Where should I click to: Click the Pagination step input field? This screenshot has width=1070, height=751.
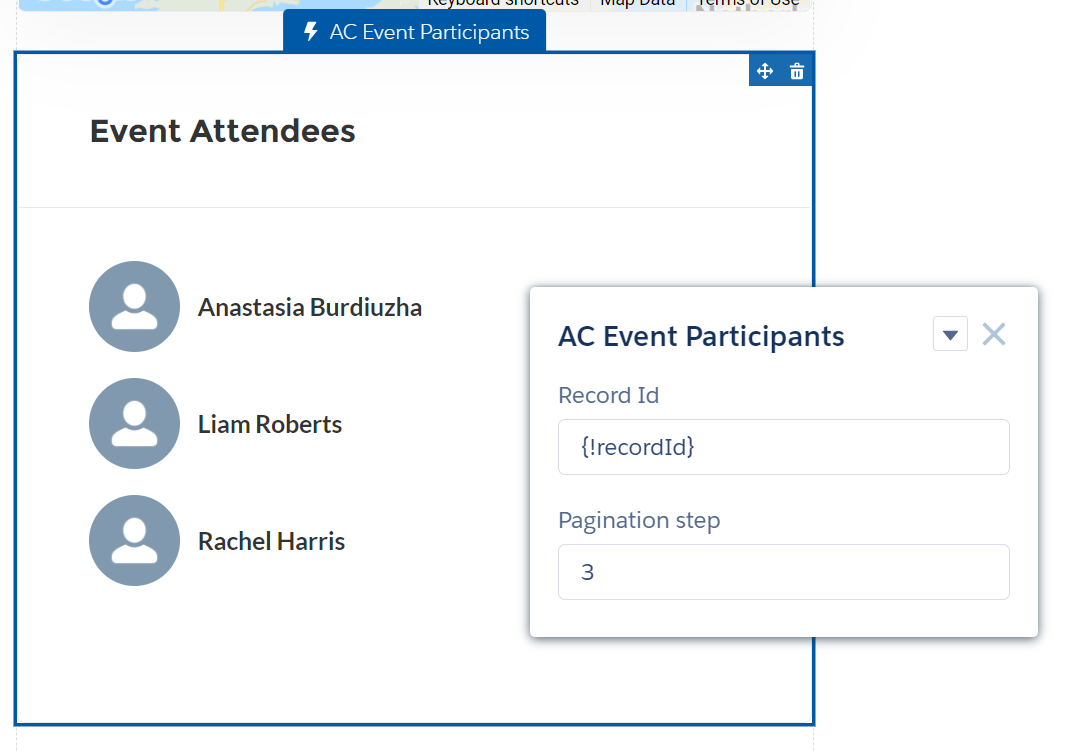[783, 572]
